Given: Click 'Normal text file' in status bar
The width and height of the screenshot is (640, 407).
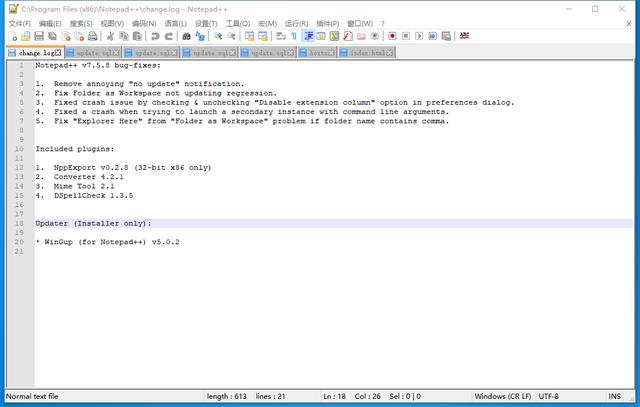Looking at the screenshot, I should tap(32, 396).
